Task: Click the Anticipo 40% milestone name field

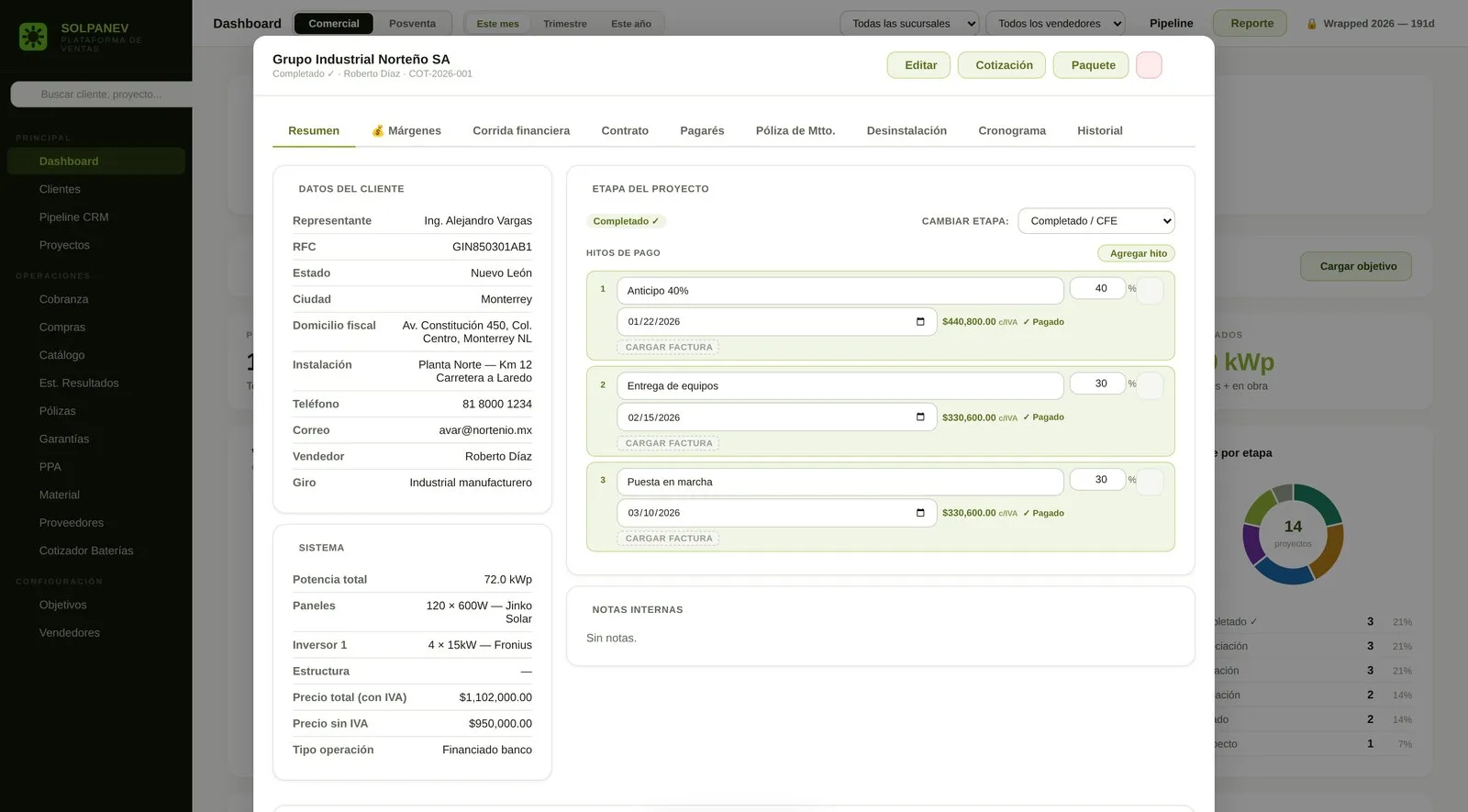Action: (840, 291)
